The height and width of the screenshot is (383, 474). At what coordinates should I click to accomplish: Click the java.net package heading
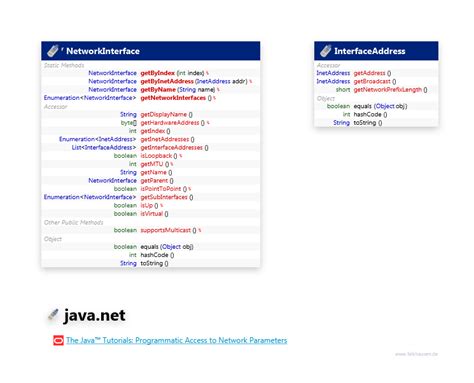pos(94,315)
